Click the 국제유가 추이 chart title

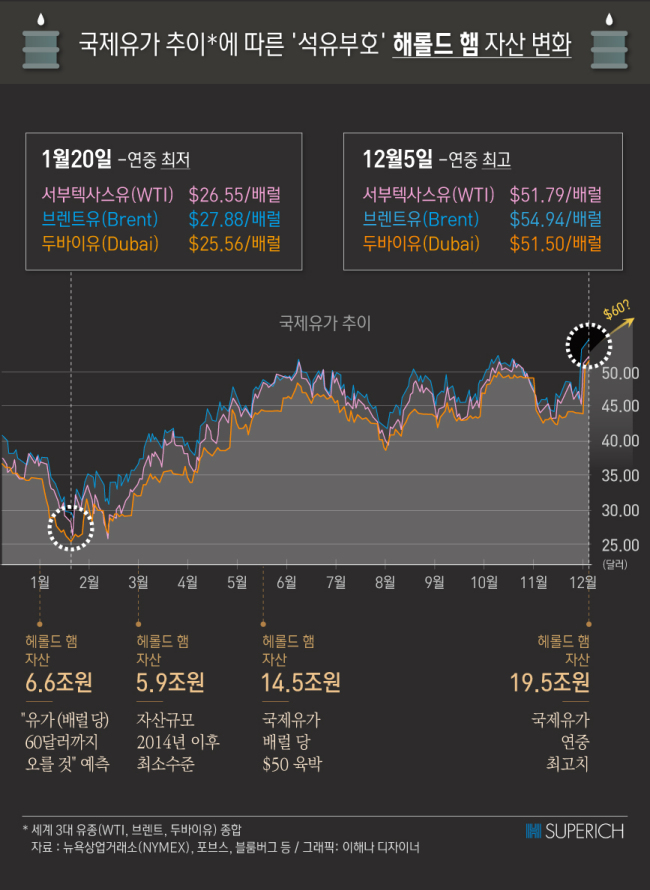click(x=325, y=323)
